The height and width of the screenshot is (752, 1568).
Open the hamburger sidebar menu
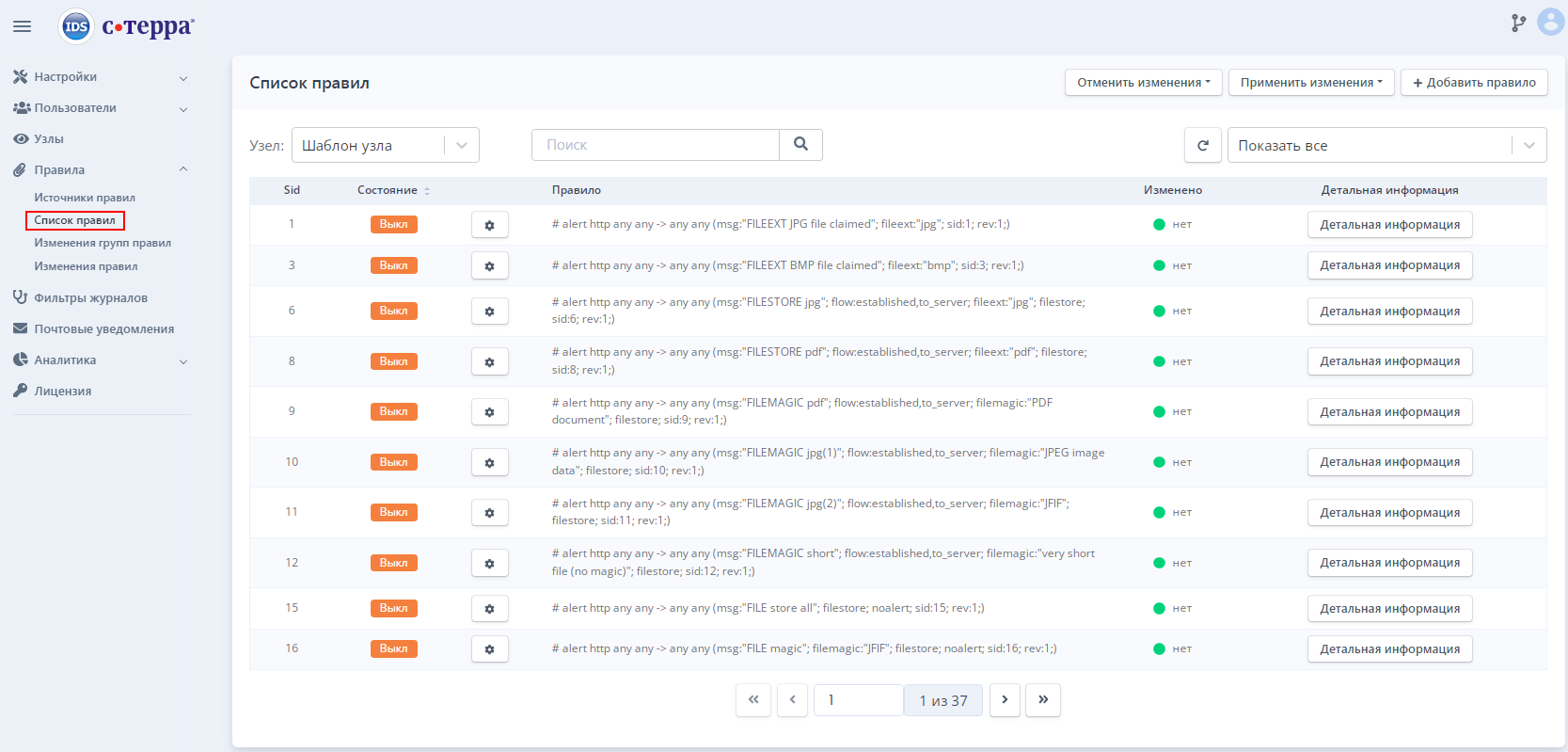tap(22, 26)
